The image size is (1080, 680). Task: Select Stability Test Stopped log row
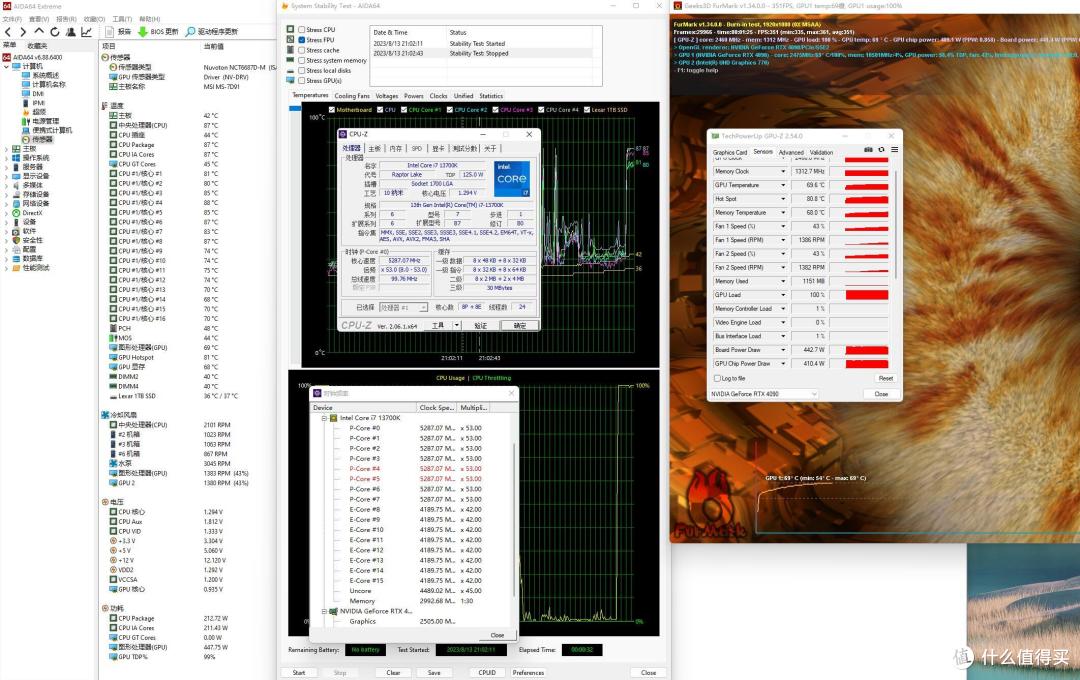coord(483,53)
